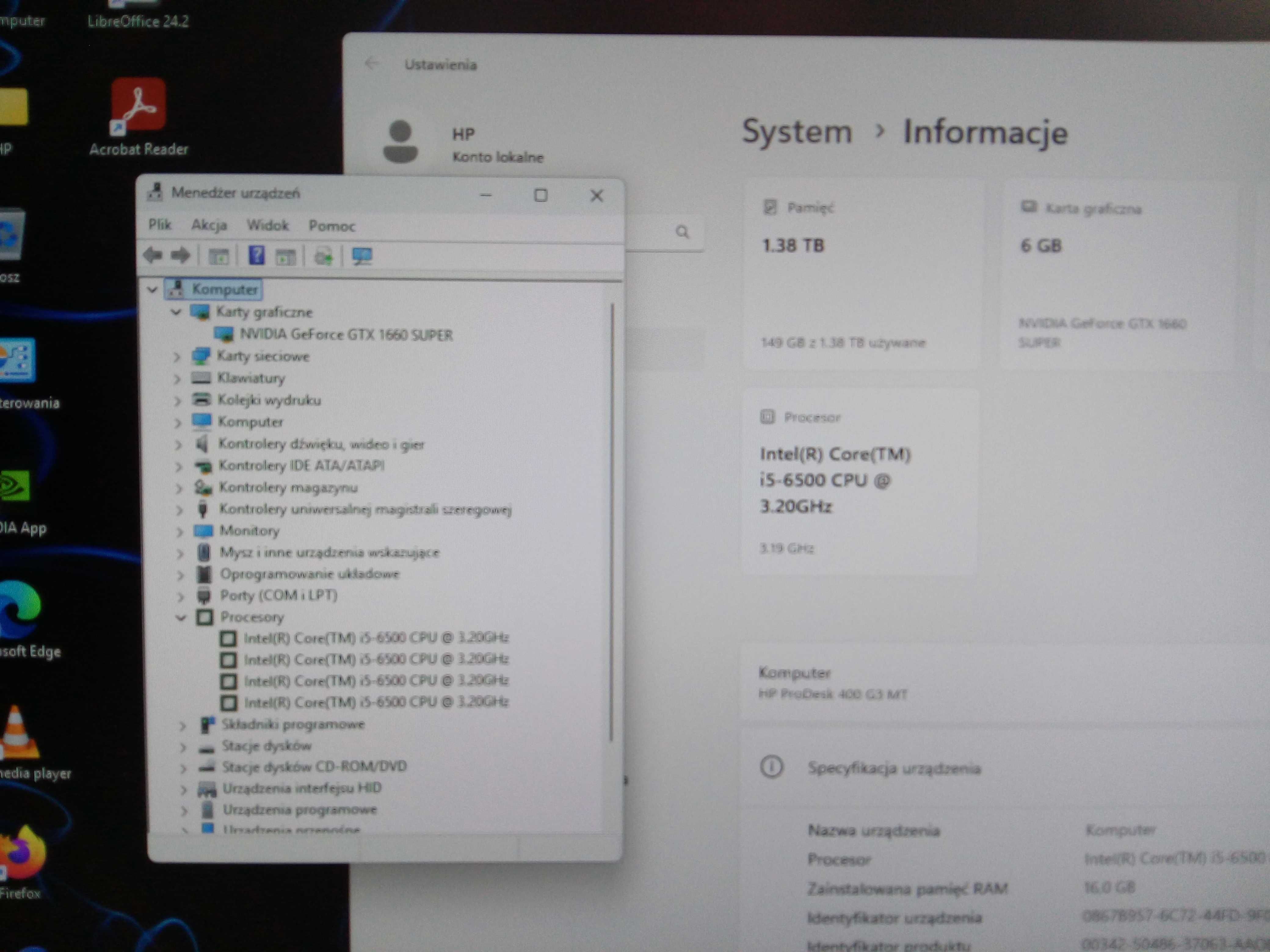The height and width of the screenshot is (952, 1270).
Task: Expand the Karty sieciowe category
Action: pyautogui.click(x=177, y=357)
